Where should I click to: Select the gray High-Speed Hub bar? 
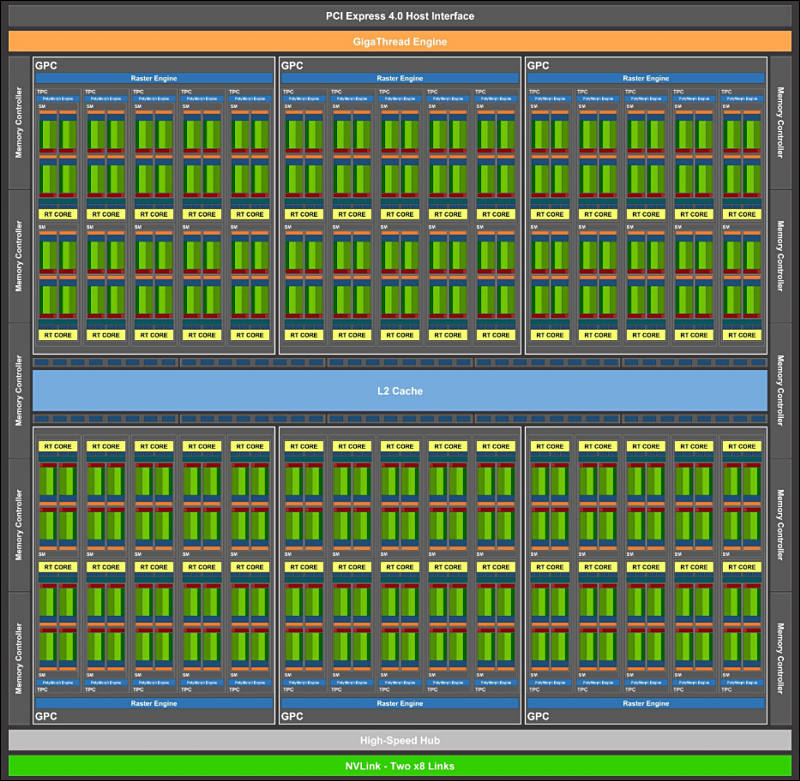[400, 740]
